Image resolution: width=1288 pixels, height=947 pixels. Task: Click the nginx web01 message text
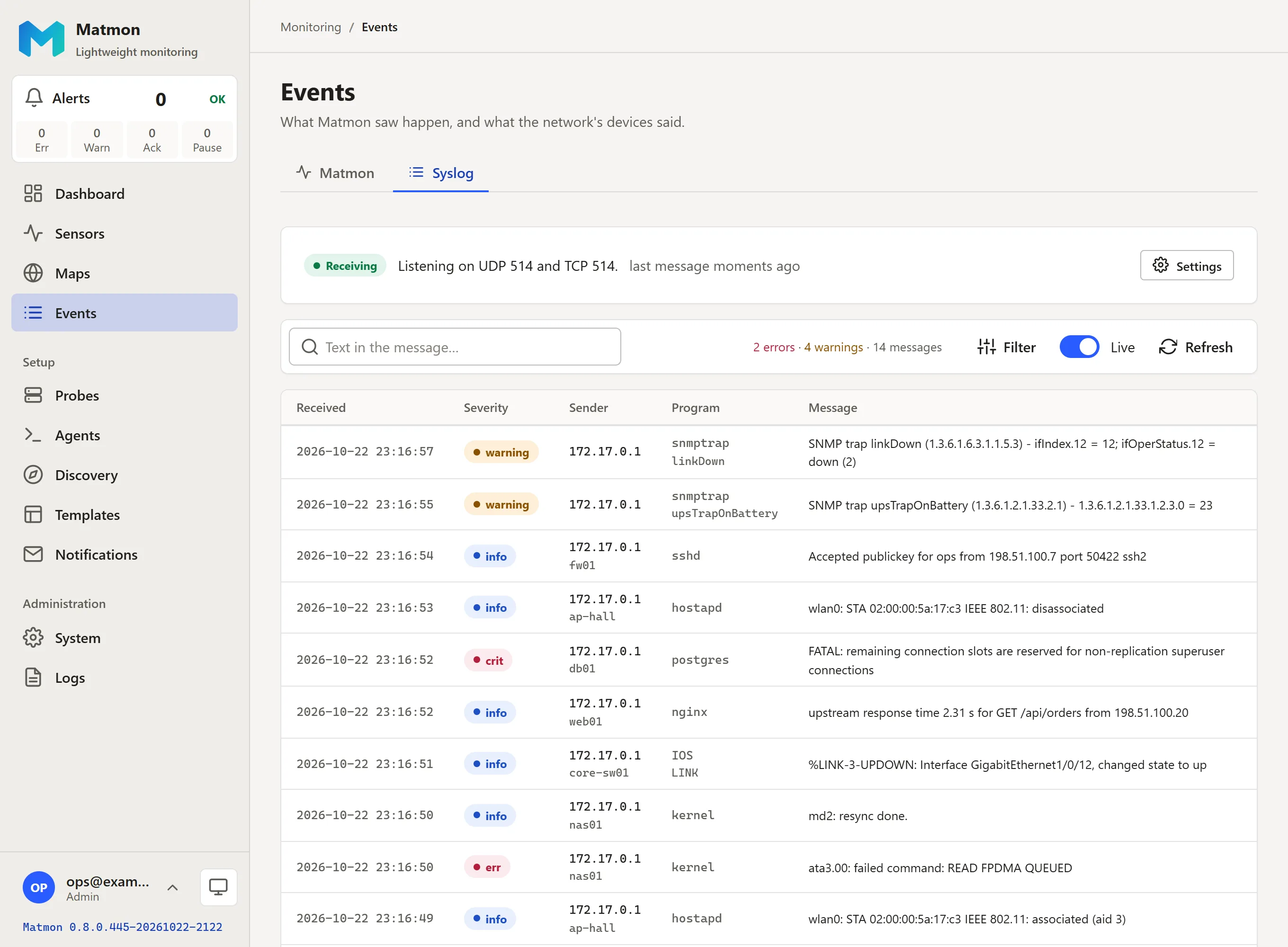998,713
